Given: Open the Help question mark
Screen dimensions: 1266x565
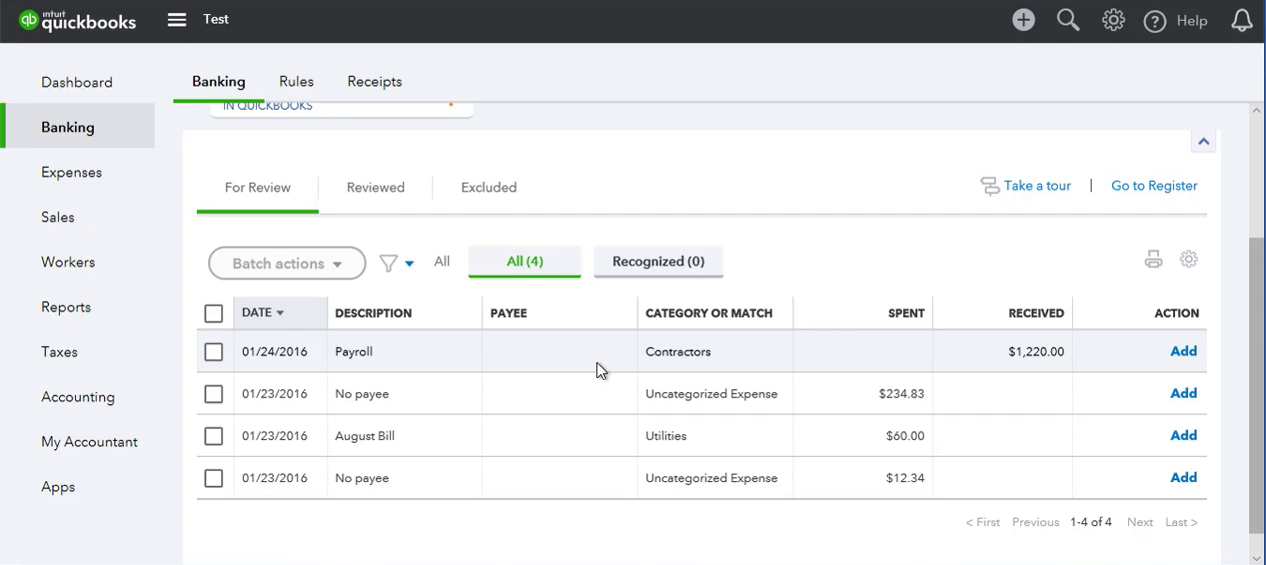Looking at the screenshot, I should point(1155,21).
